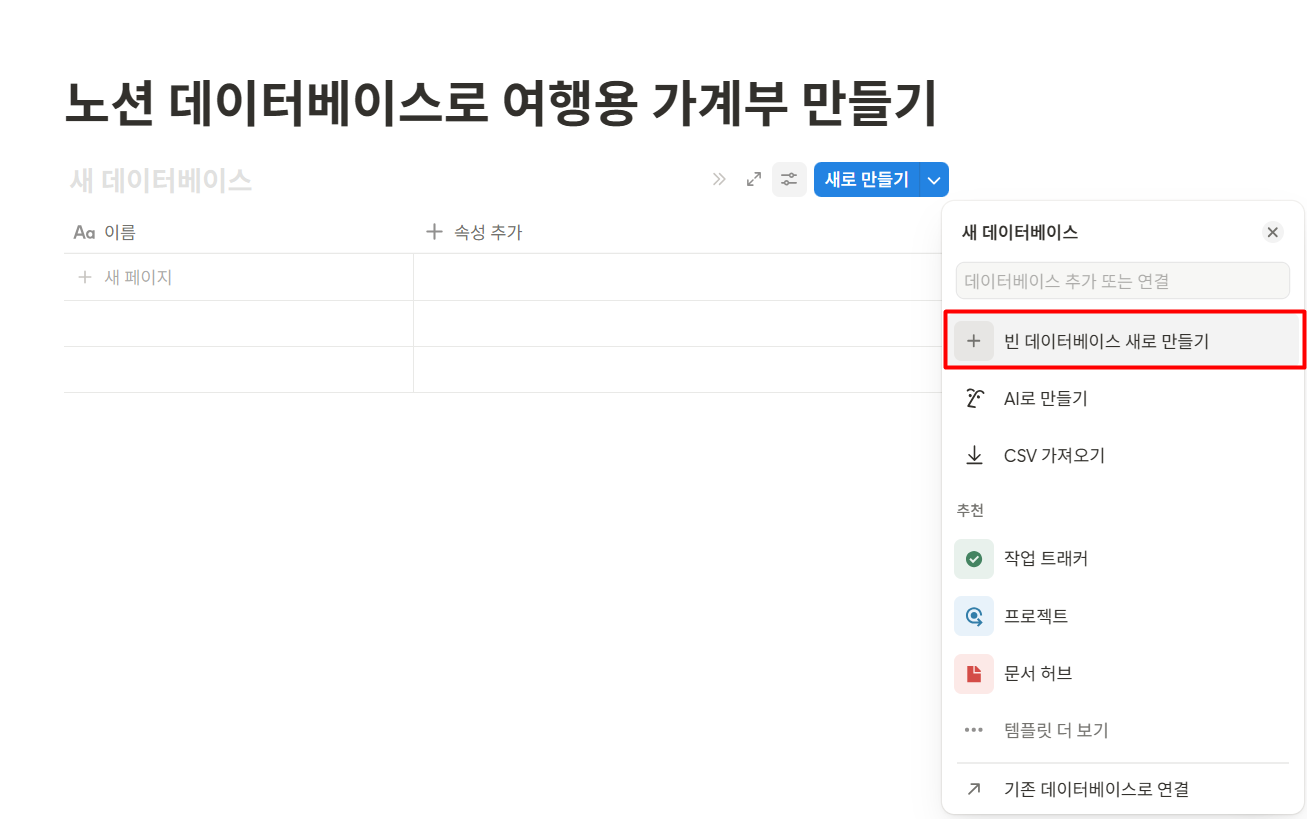Open 기존 데이터베이스로 연결 option

[1095, 788]
